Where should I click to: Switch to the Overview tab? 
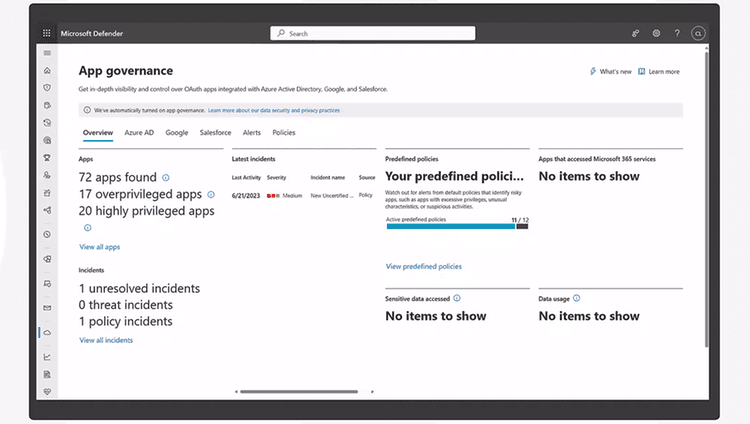(98, 133)
